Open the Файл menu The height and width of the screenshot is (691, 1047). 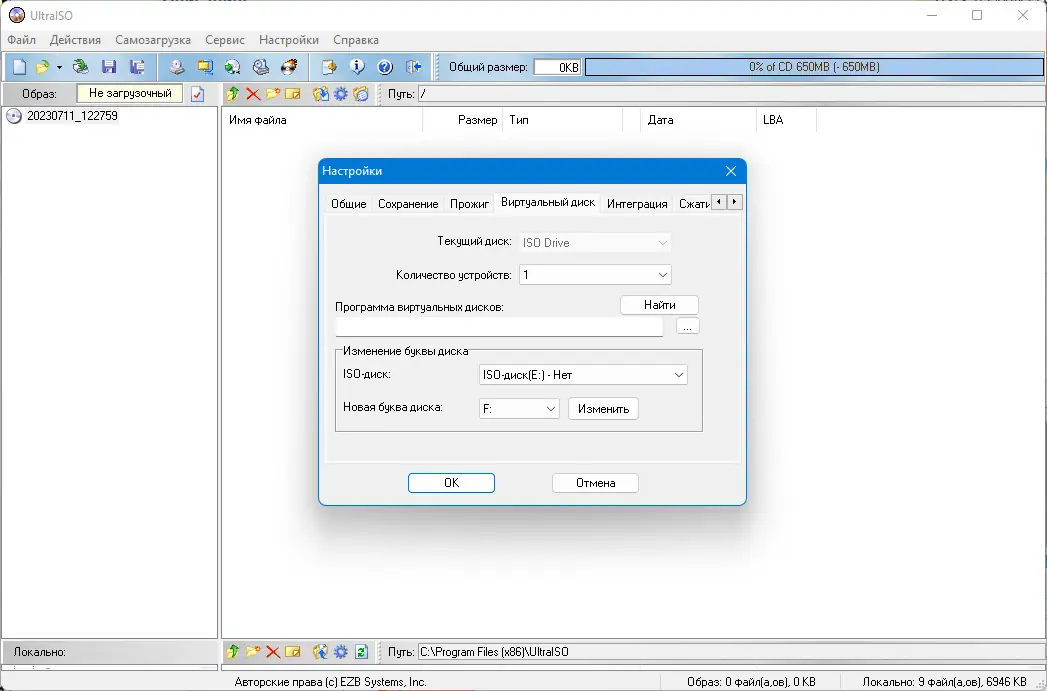pyautogui.click(x=21, y=40)
